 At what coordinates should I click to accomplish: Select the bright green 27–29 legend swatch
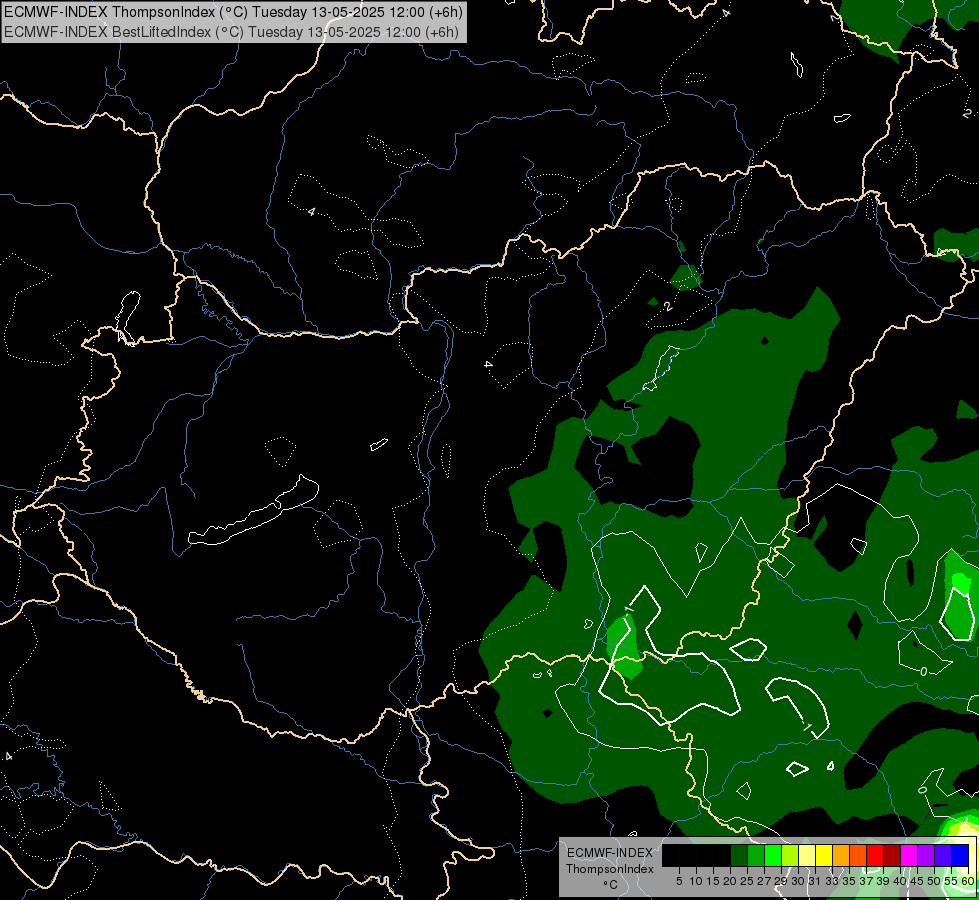click(x=773, y=855)
